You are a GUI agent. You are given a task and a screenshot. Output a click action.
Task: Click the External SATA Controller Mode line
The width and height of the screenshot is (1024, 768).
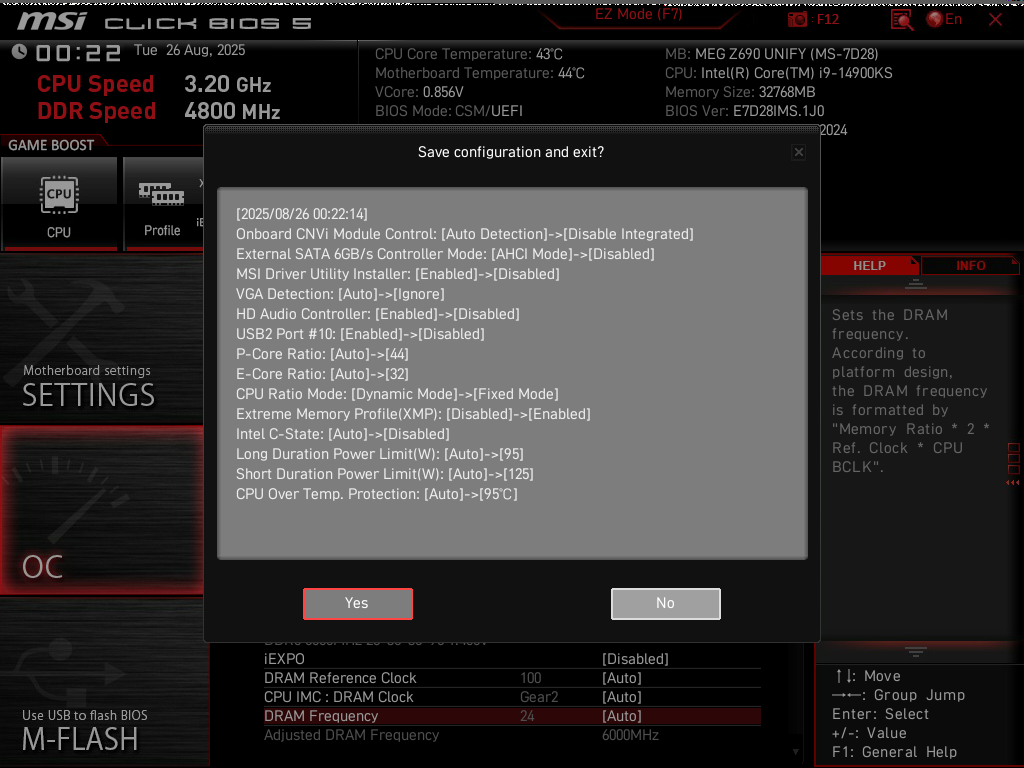point(445,254)
